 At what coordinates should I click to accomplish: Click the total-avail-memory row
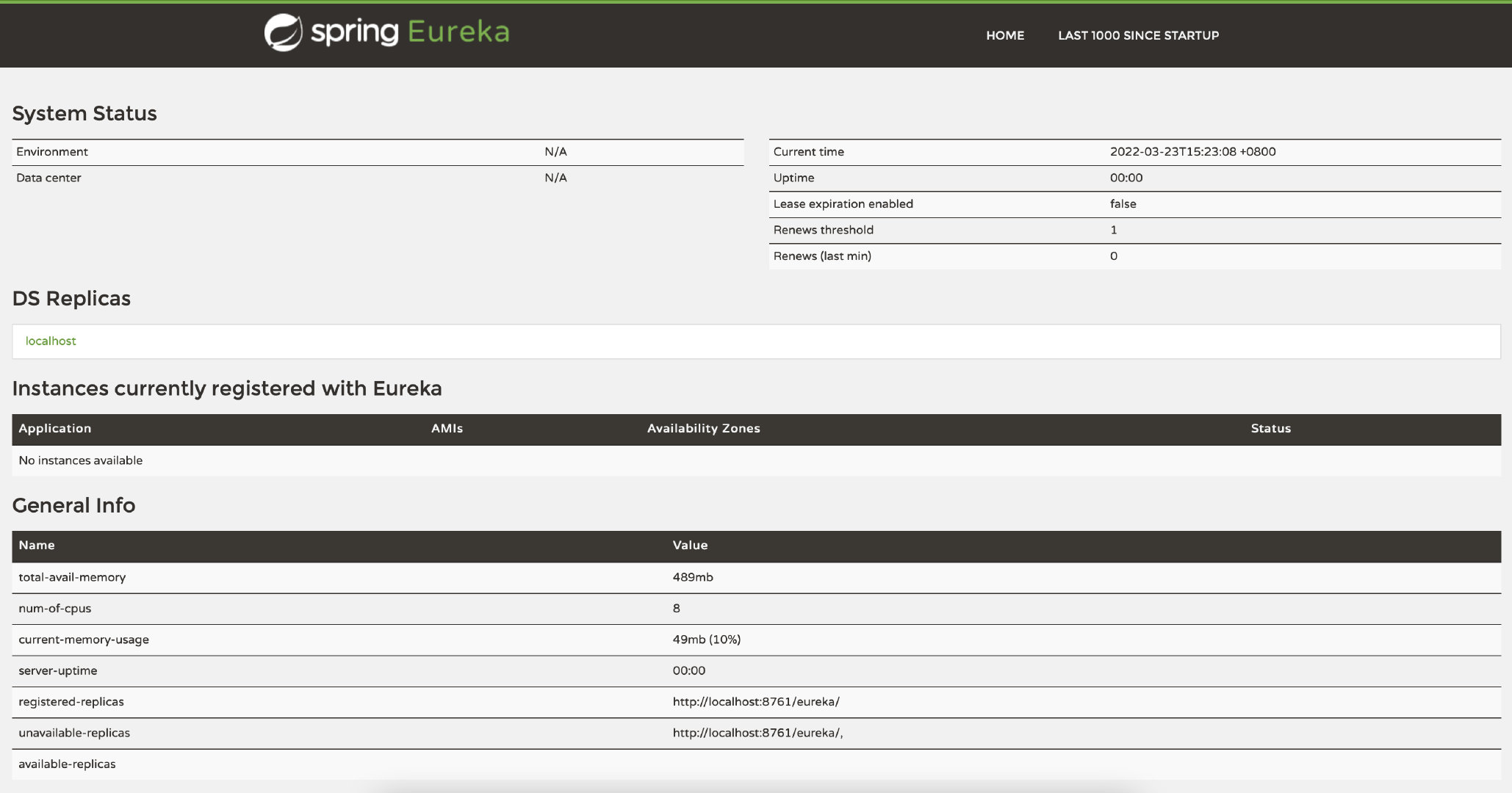[x=72, y=577]
